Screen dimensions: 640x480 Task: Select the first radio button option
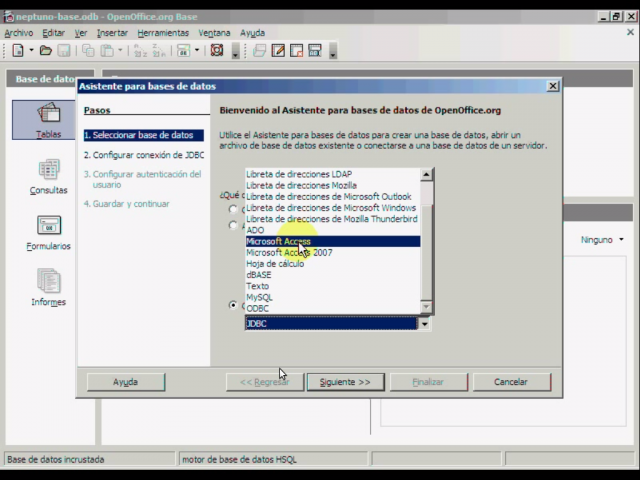click(x=233, y=209)
